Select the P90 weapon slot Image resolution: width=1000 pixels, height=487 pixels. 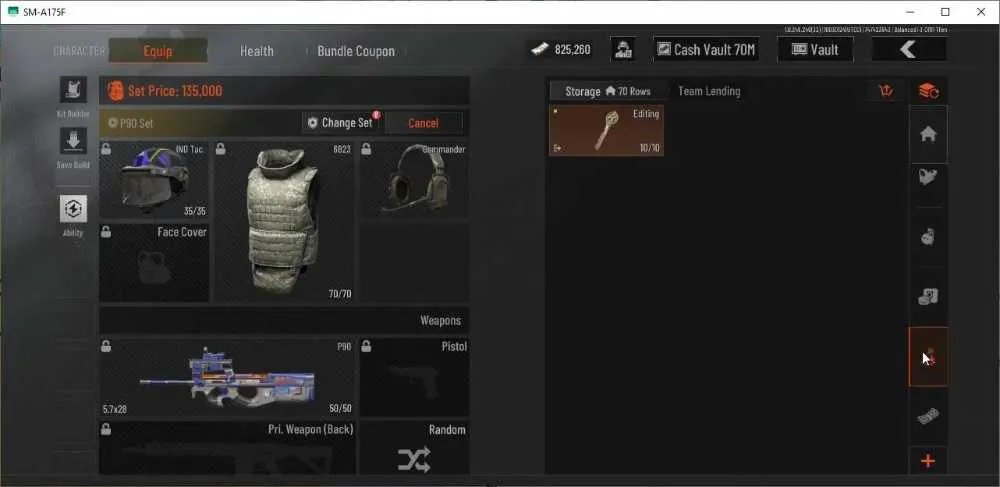(227, 377)
